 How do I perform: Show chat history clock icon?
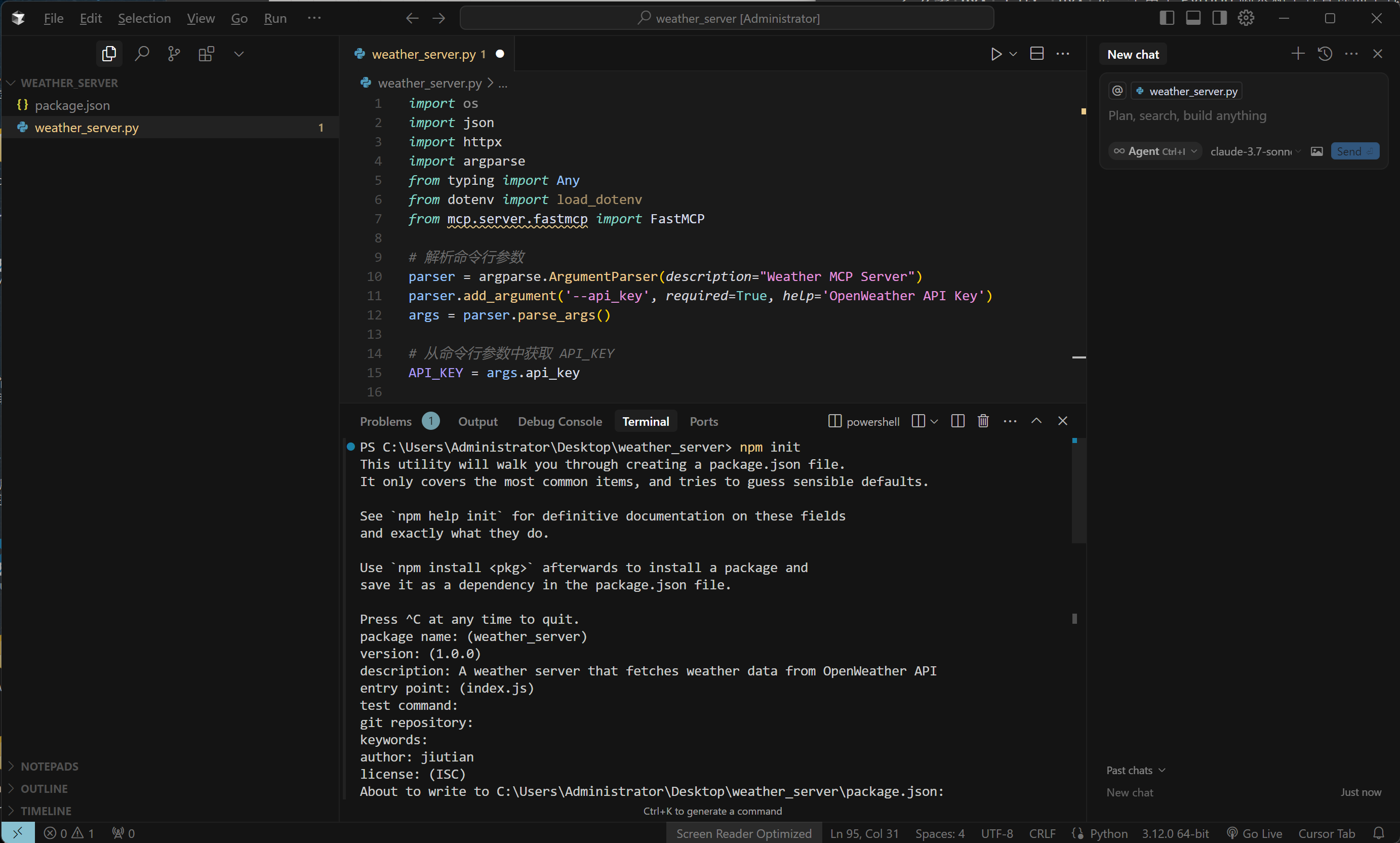(x=1325, y=54)
